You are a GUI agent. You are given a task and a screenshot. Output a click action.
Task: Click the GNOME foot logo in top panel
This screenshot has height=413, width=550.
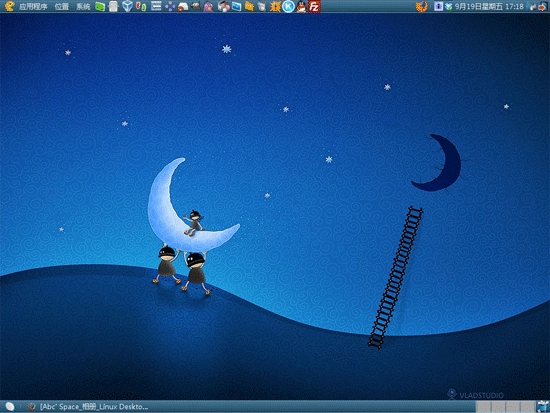tap(9, 6)
